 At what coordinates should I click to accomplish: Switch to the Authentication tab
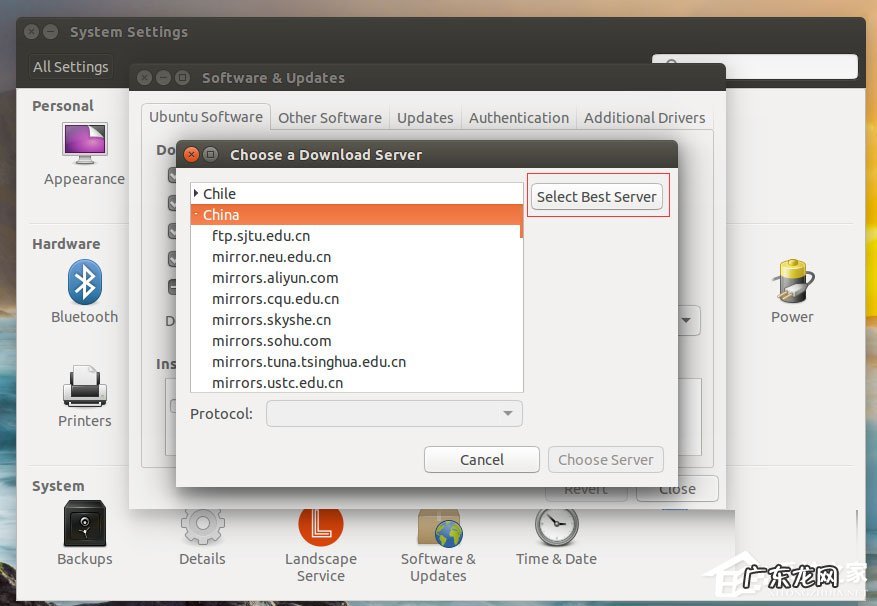coord(518,117)
